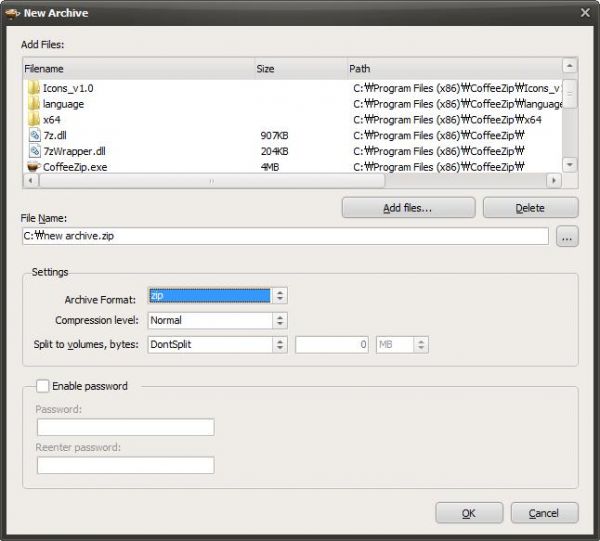The image size is (600, 541).
Task: Click the x64 folder icon
Action: coord(34,119)
